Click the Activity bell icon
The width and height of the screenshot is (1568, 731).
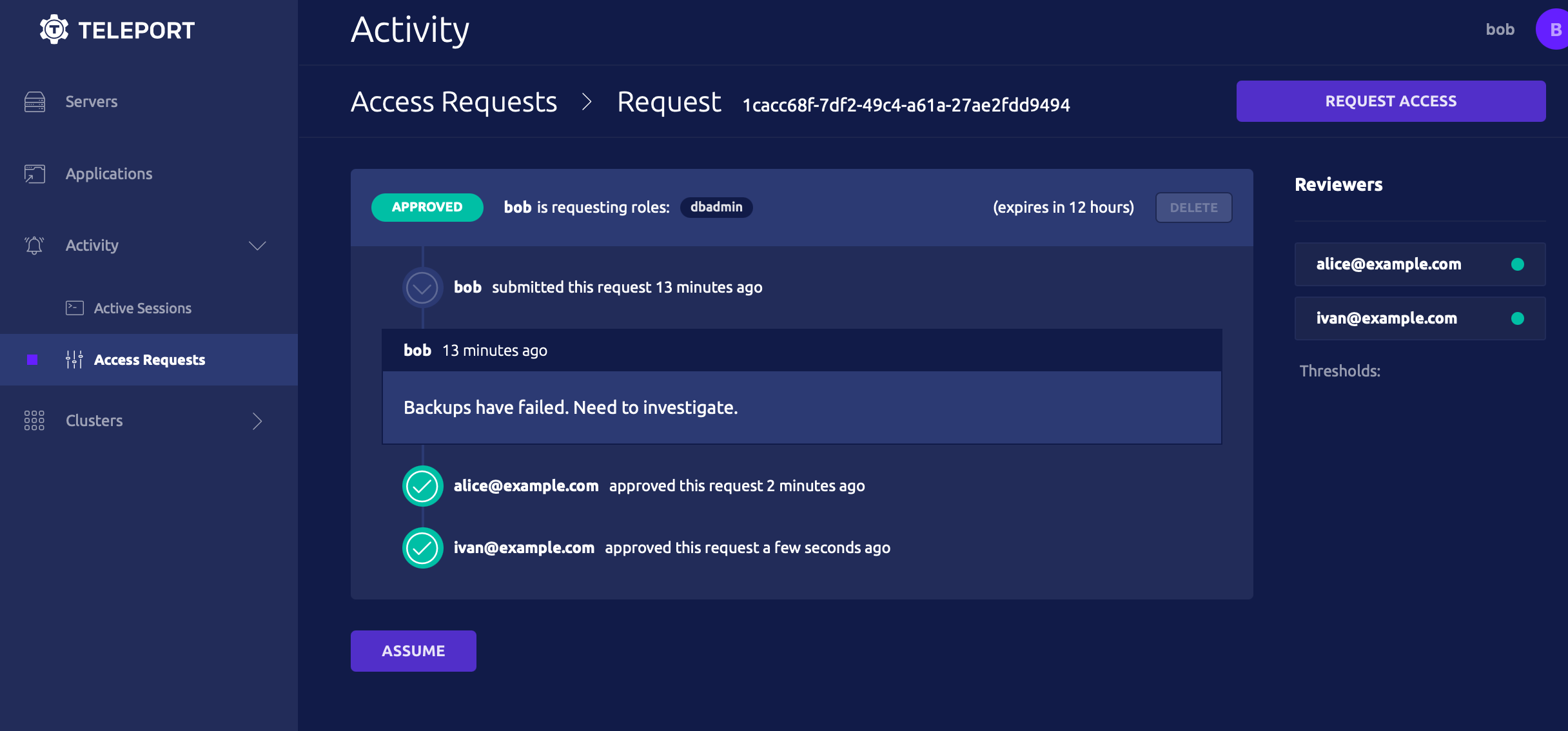click(35, 246)
